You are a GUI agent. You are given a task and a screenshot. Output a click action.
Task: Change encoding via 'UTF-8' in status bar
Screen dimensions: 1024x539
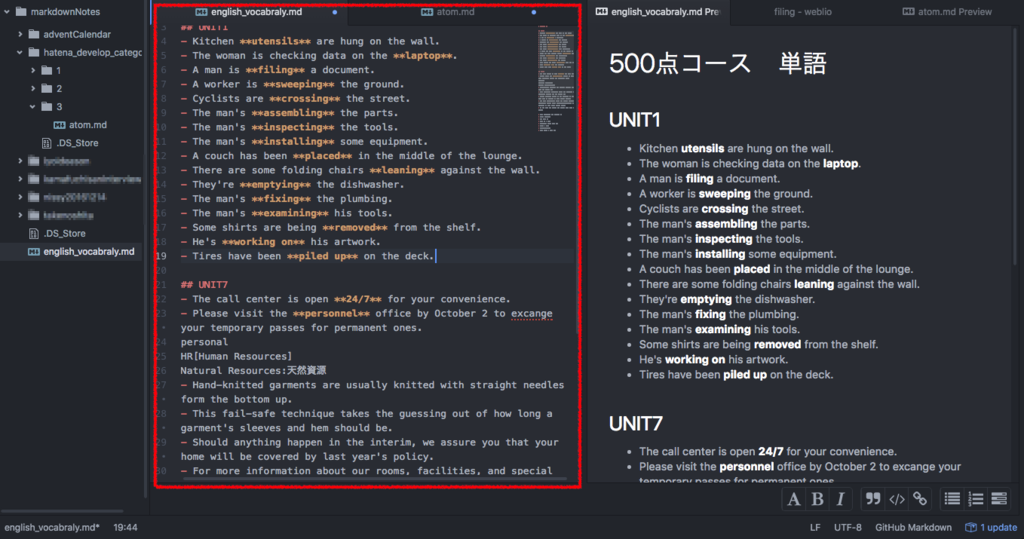(x=848, y=527)
